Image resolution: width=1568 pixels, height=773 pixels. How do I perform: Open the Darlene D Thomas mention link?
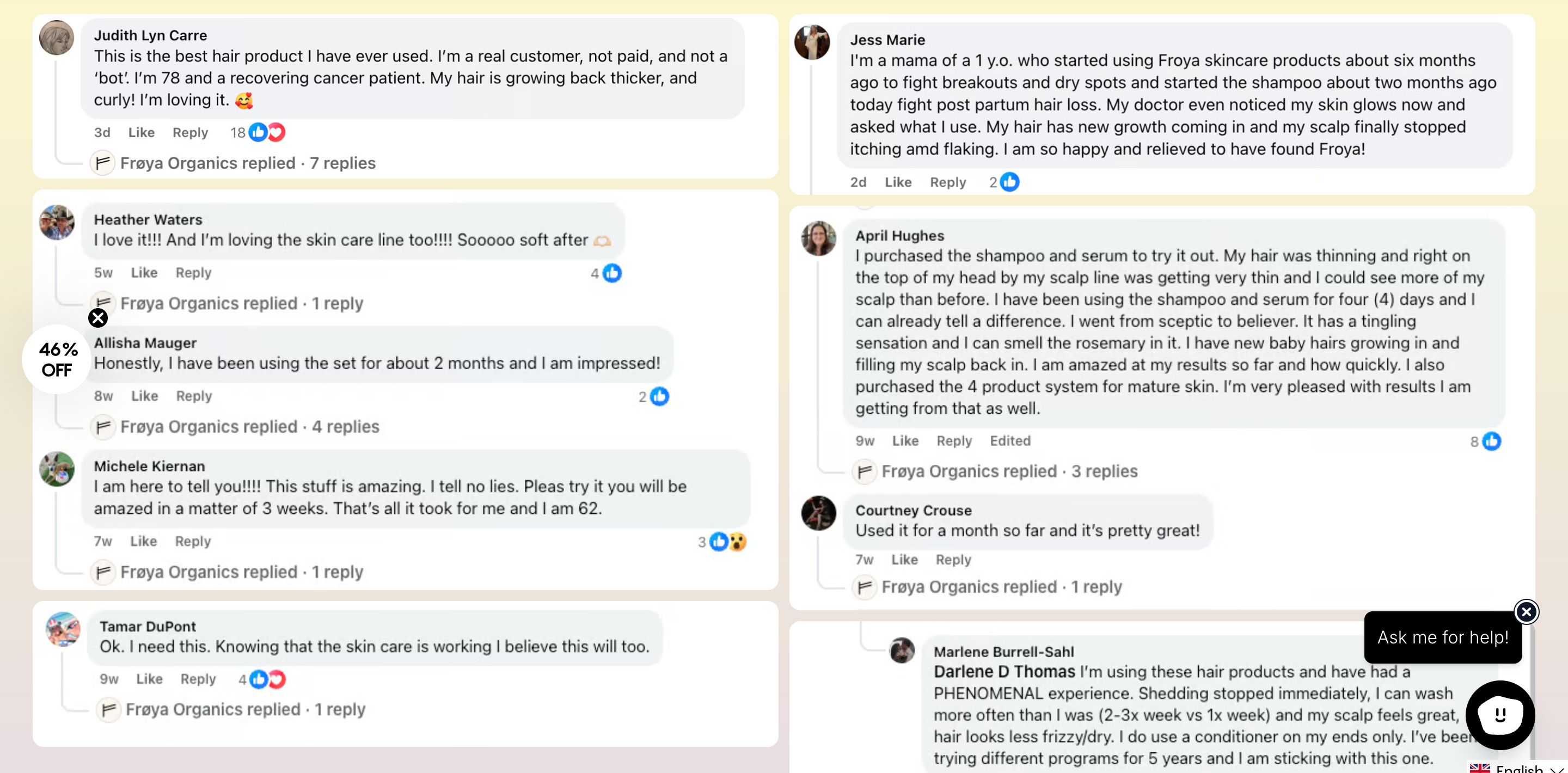point(1004,671)
